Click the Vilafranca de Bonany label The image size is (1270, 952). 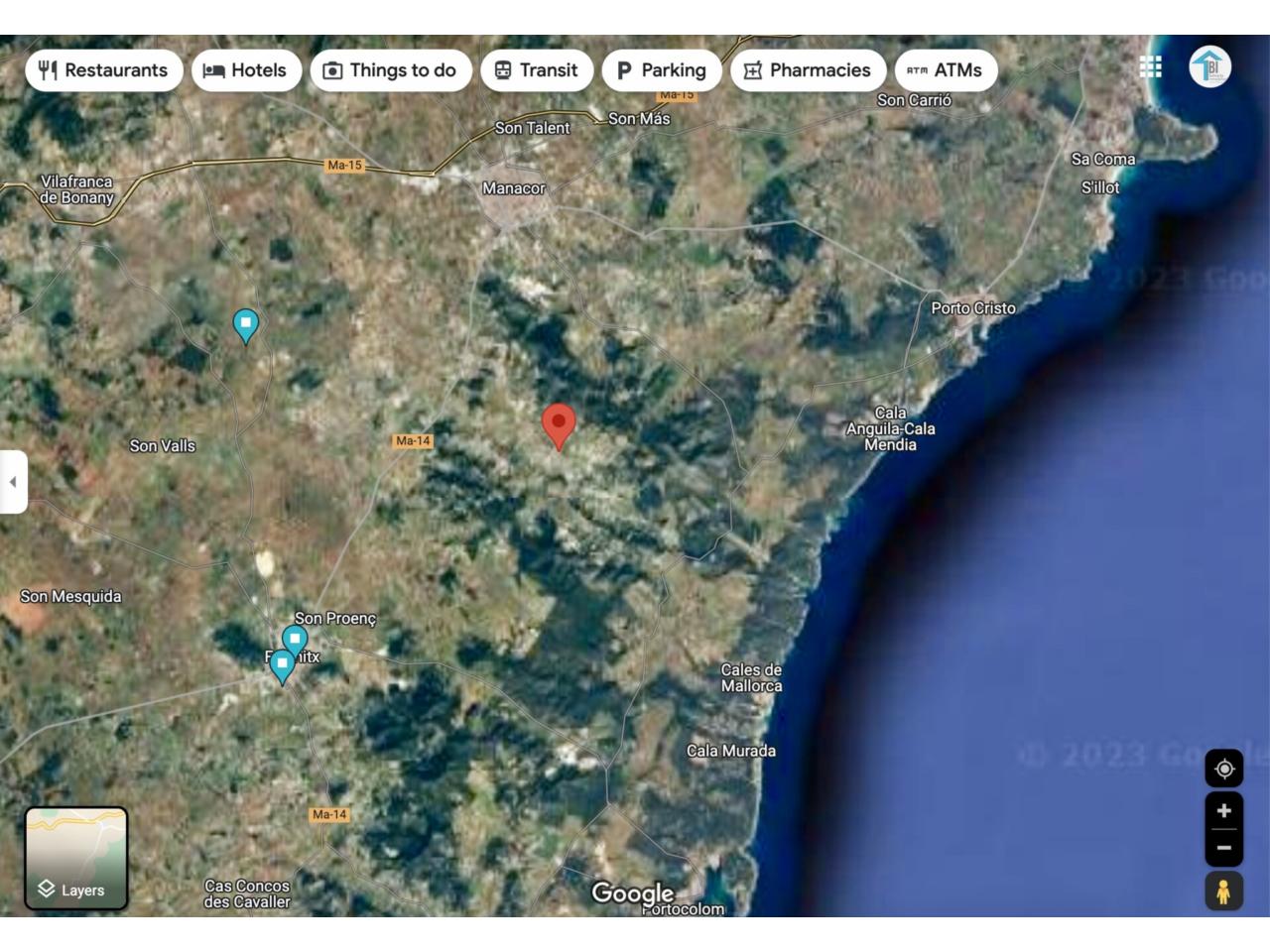point(76,189)
